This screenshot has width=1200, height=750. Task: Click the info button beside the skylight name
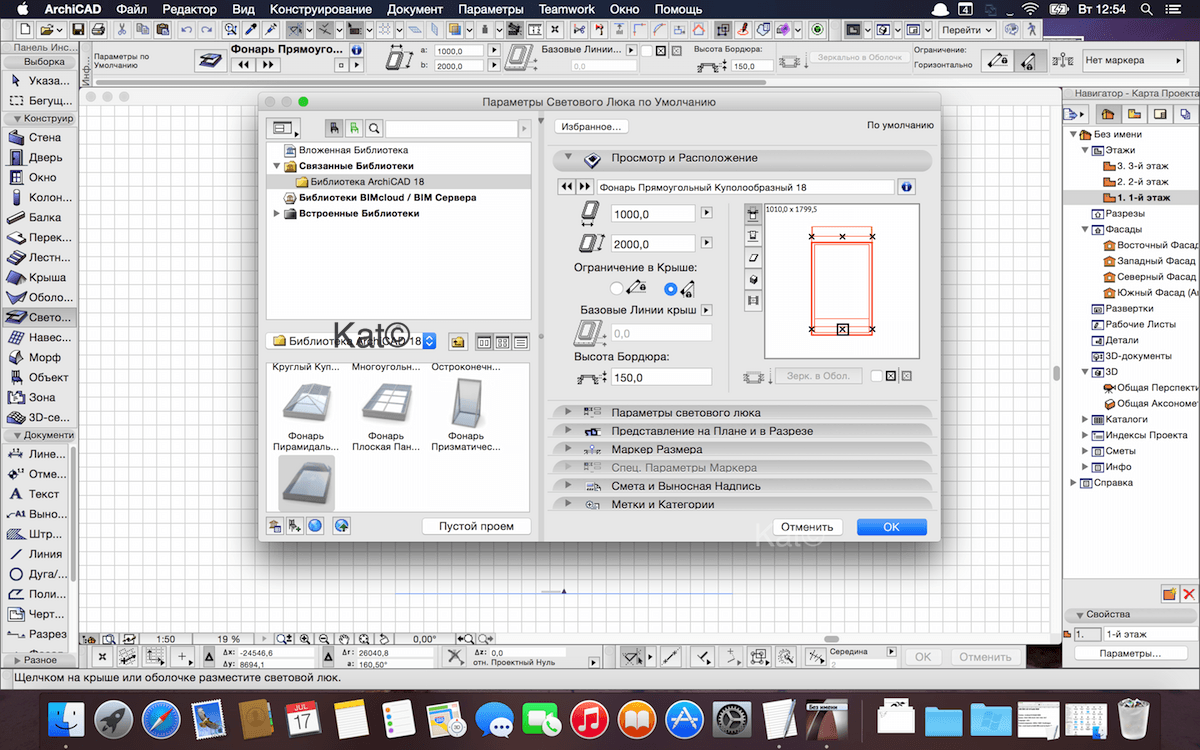pyautogui.click(x=907, y=187)
